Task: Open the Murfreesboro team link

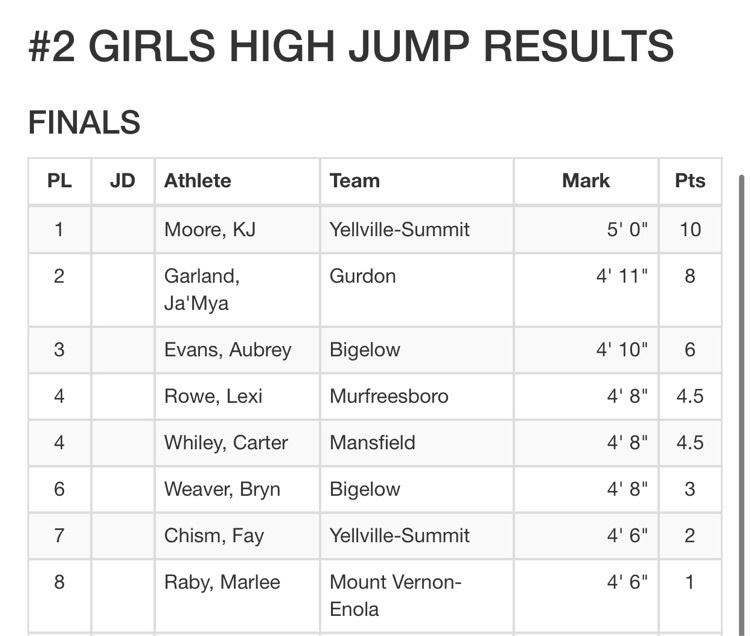Action: click(x=389, y=396)
